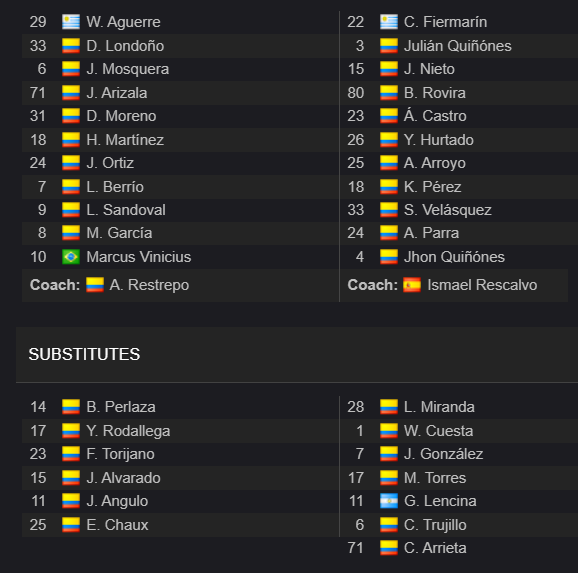The image size is (578, 573).
Task: Open player W. Aguerre
Action: 123,22
